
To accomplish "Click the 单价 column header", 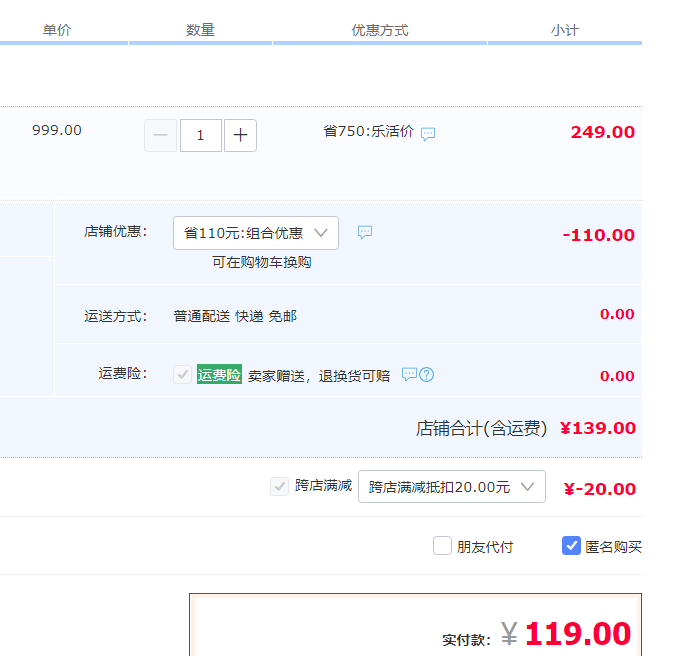I will tap(57, 30).
